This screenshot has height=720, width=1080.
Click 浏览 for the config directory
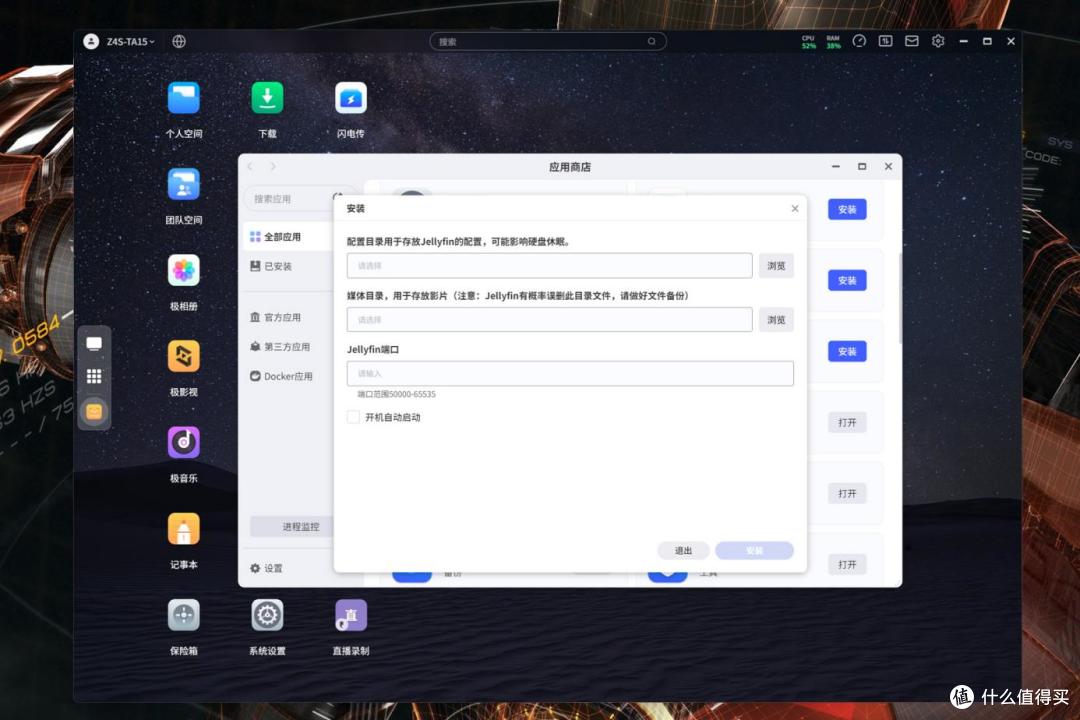click(776, 266)
